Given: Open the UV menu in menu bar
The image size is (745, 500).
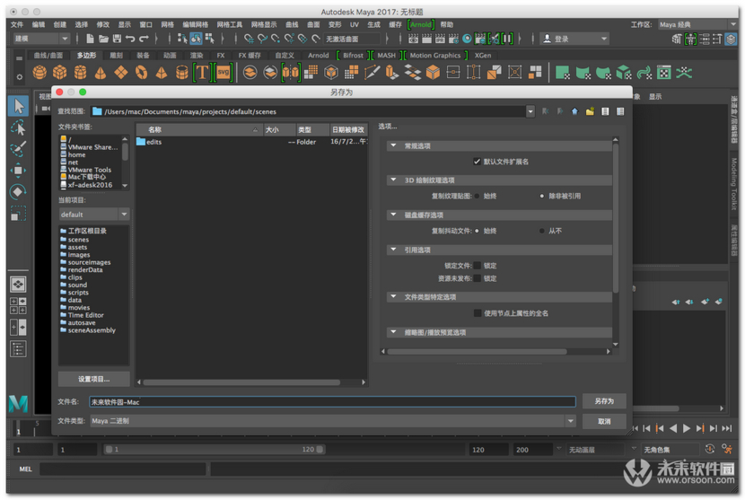Looking at the screenshot, I should coord(354,24).
